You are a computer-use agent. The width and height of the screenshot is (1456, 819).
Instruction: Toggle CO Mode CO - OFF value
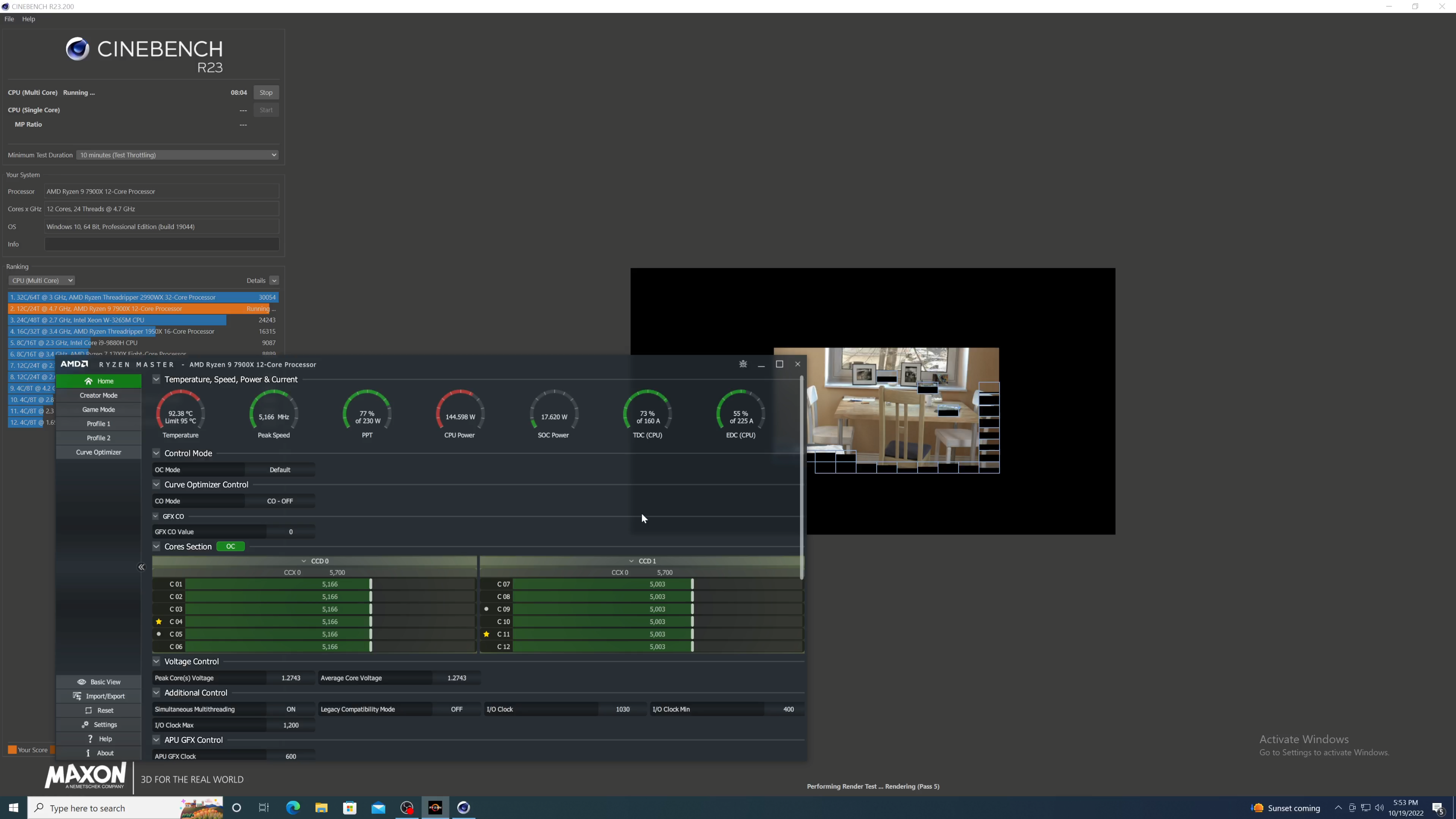[x=280, y=501]
